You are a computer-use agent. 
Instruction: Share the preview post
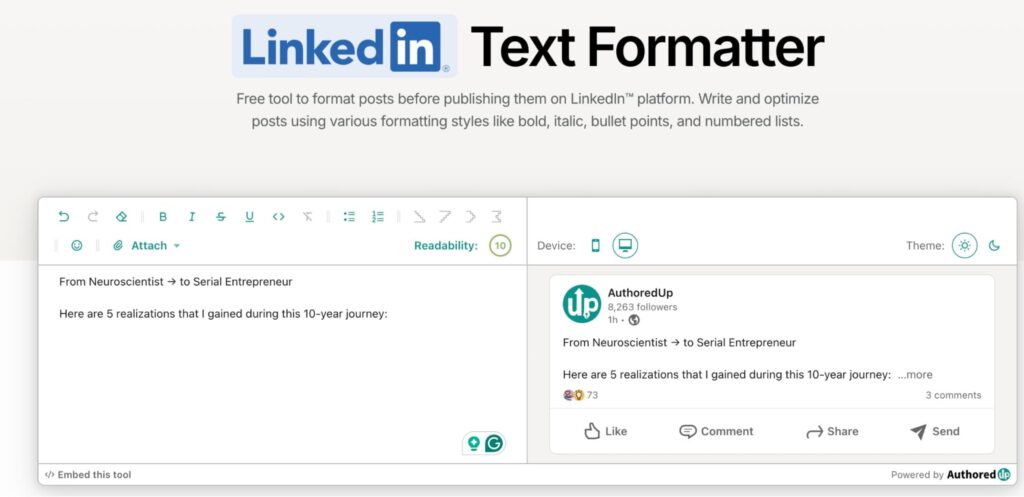832,431
